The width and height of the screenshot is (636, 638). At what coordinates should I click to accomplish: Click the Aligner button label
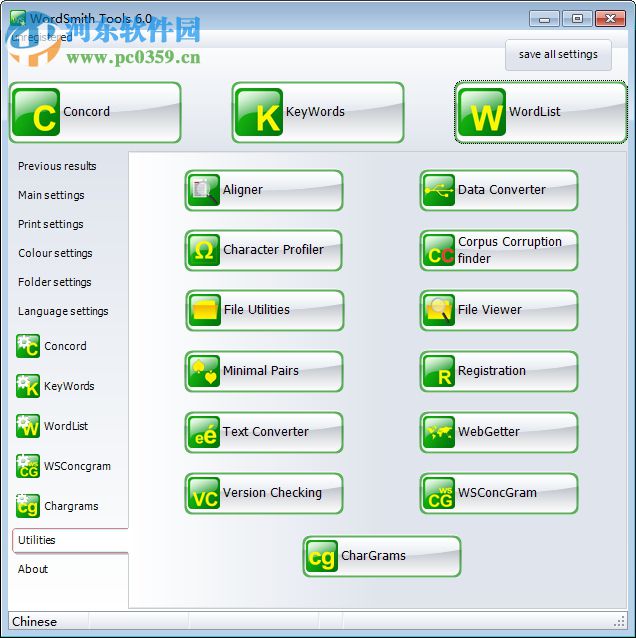click(x=243, y=190)
